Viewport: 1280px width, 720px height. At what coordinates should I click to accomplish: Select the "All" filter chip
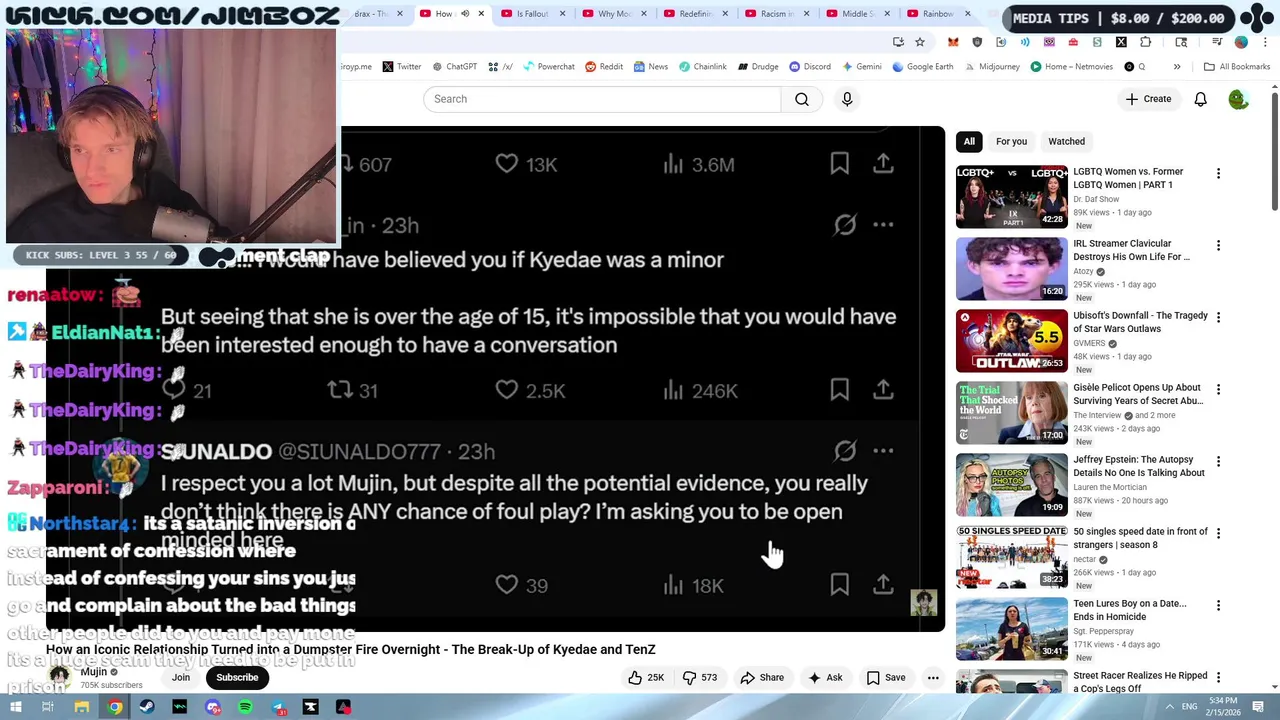pos(969,141)
